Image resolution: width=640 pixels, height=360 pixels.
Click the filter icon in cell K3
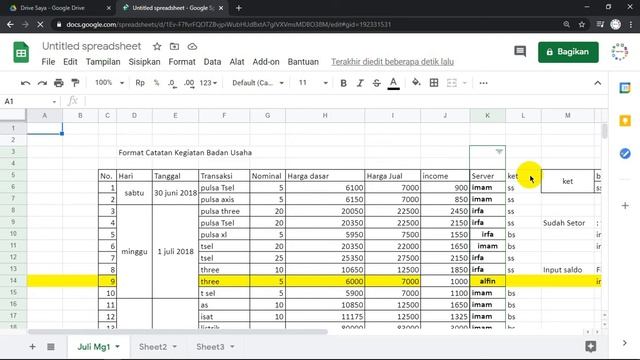pyautogui.click(x=499, y=152)
